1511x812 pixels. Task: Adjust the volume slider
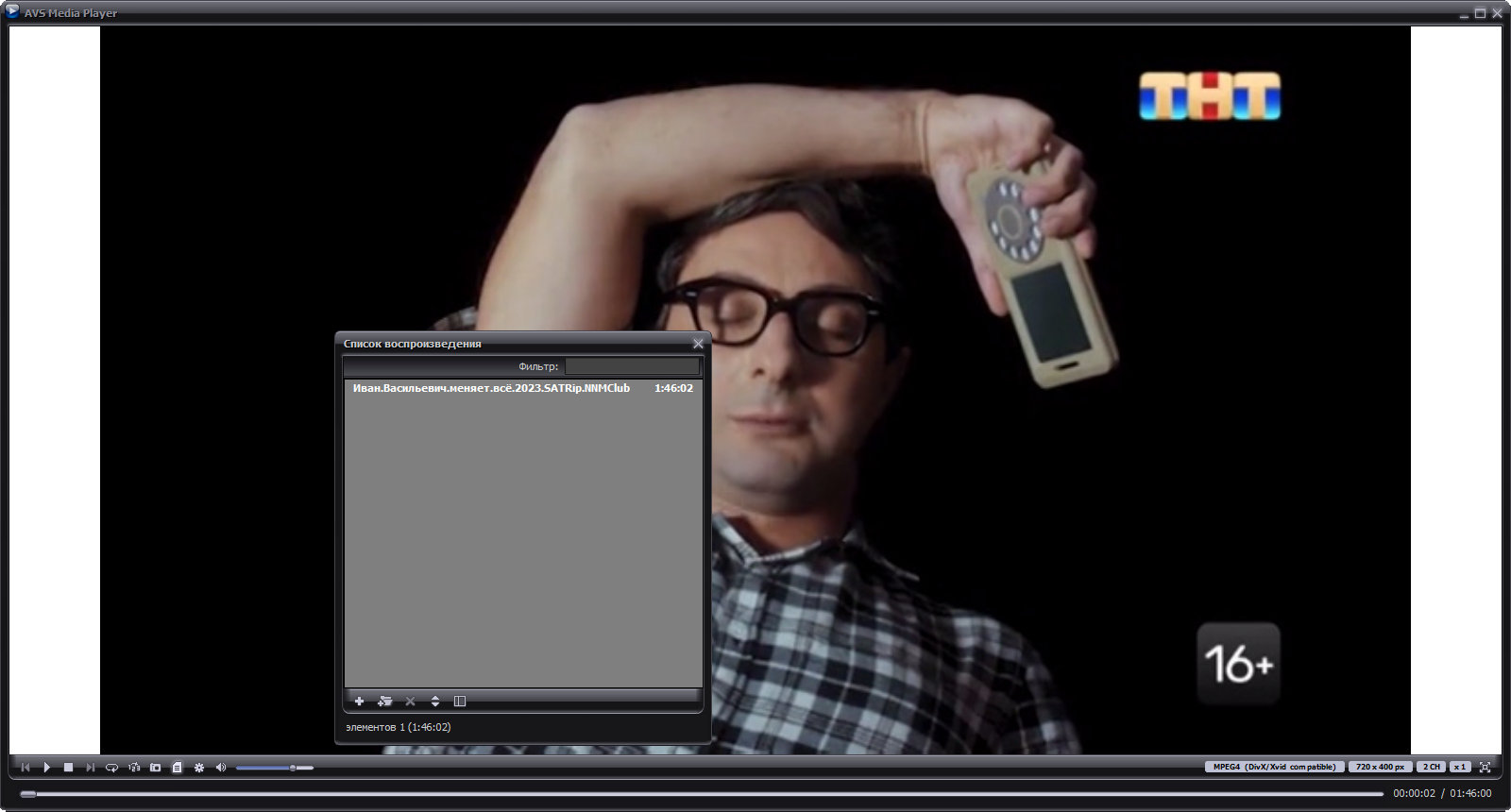tap(275, 768)
